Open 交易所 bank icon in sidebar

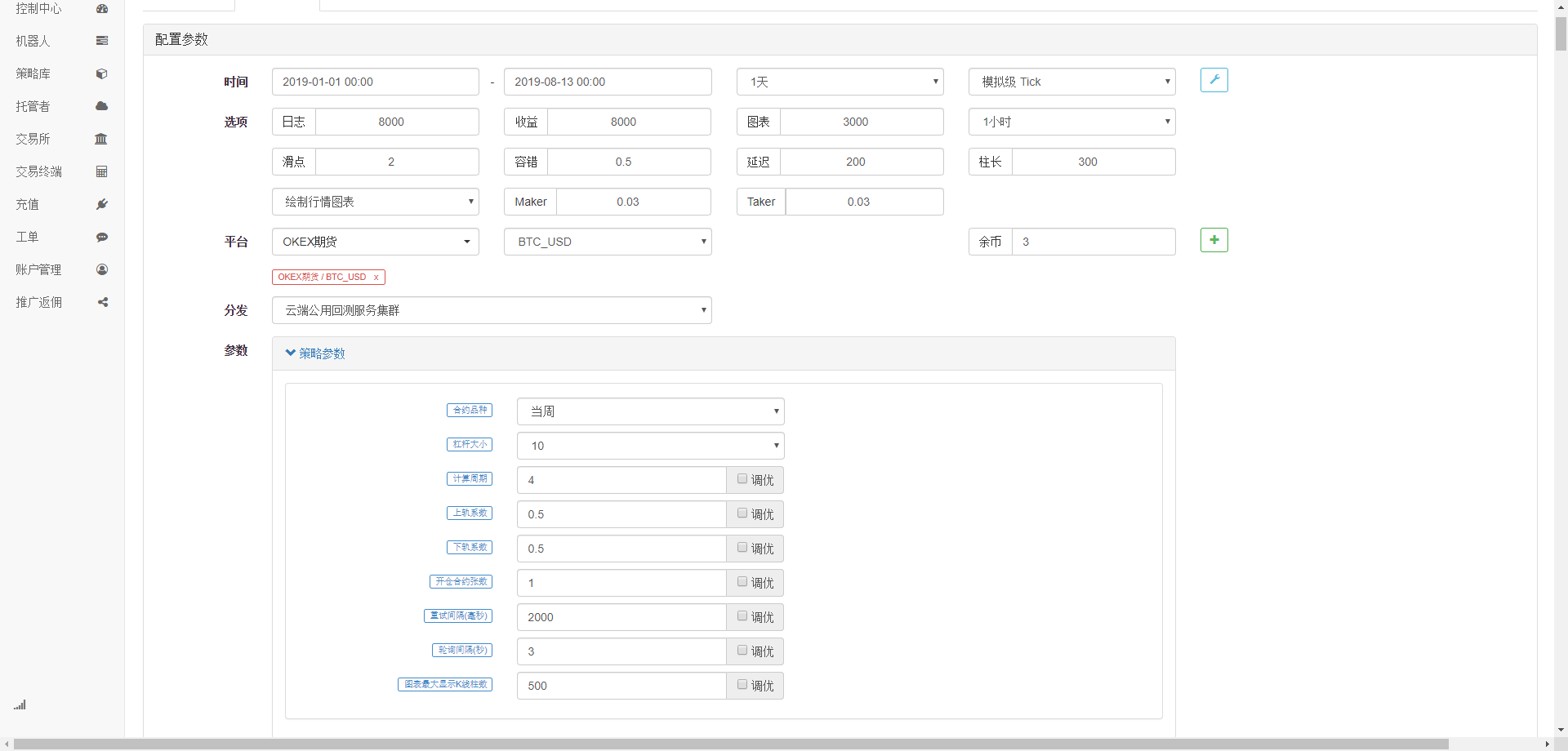101,139
